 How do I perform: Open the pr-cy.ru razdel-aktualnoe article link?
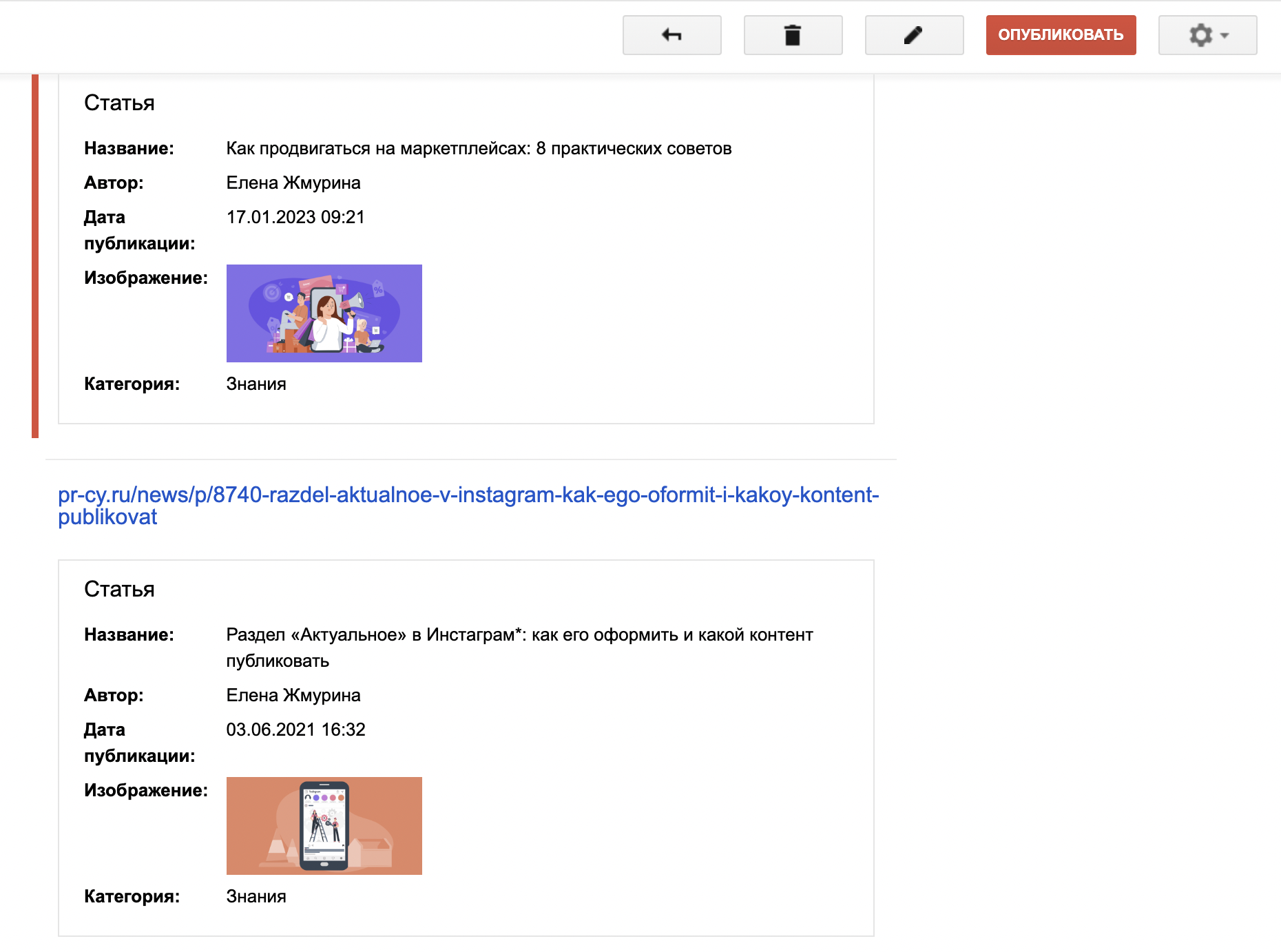(x=468, y=505)
